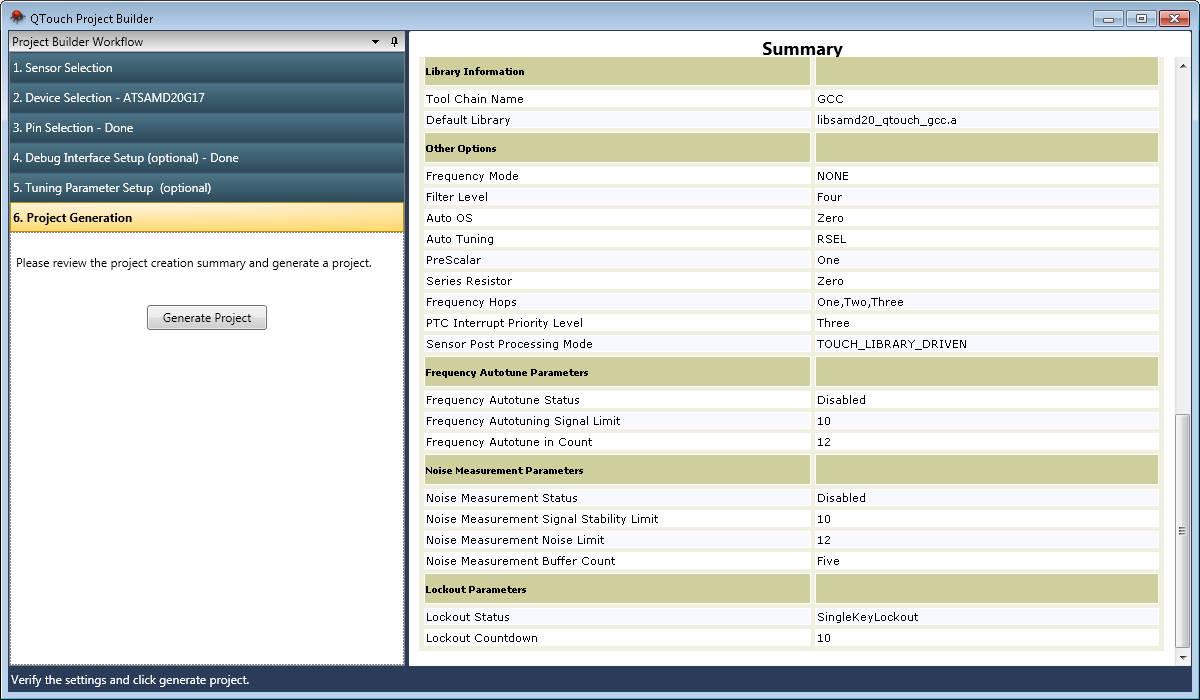Click the Noise Measurement Noise Limit label
Screen dimensions: 1200x700
coord(515,540)
